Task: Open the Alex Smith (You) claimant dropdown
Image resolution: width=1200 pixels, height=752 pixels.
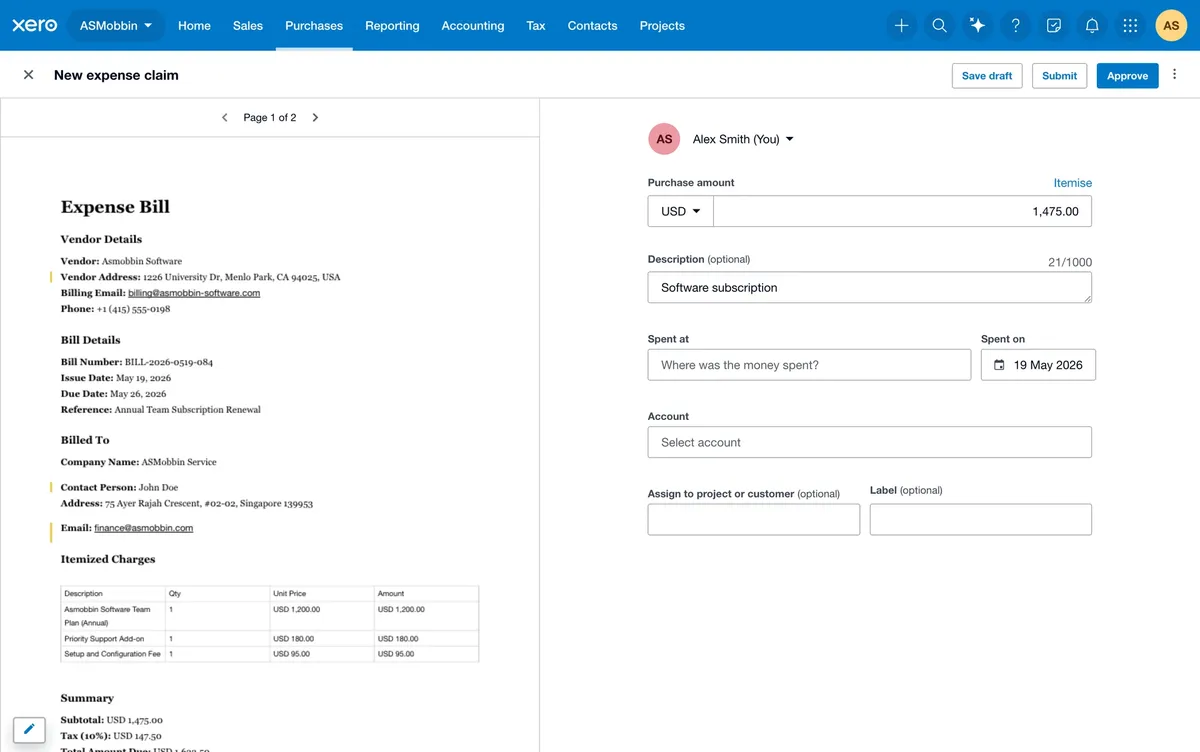Action: pos(743,139)
